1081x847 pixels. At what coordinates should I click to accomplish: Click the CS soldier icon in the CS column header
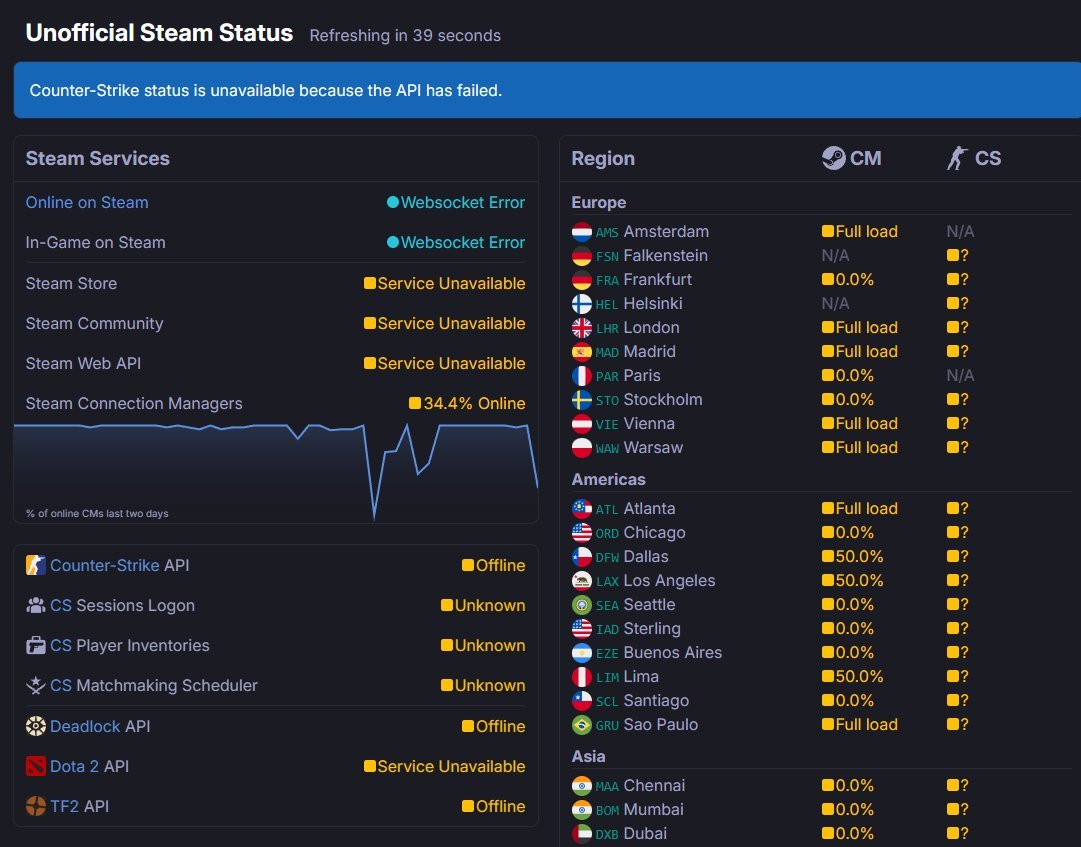958,157
